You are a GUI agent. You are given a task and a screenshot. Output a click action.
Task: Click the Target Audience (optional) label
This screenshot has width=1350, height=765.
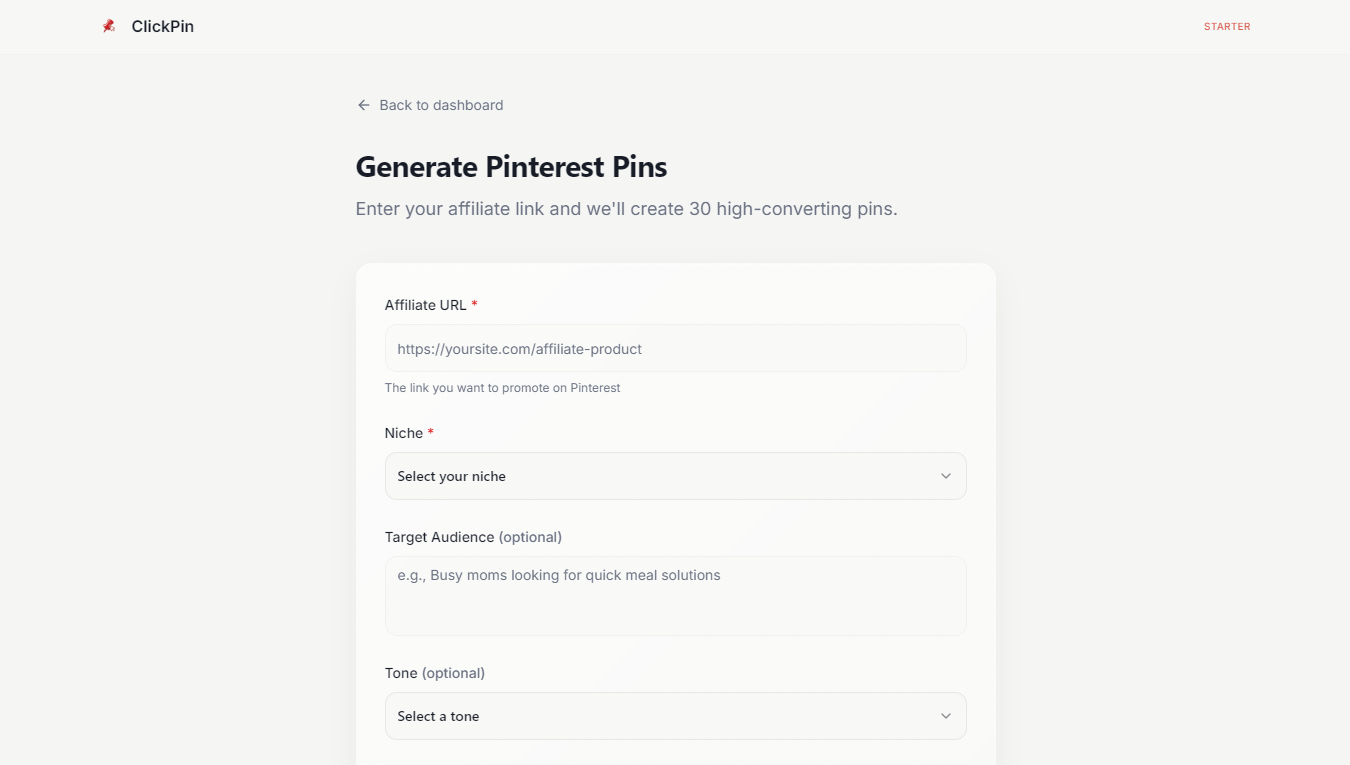(473, 537)
